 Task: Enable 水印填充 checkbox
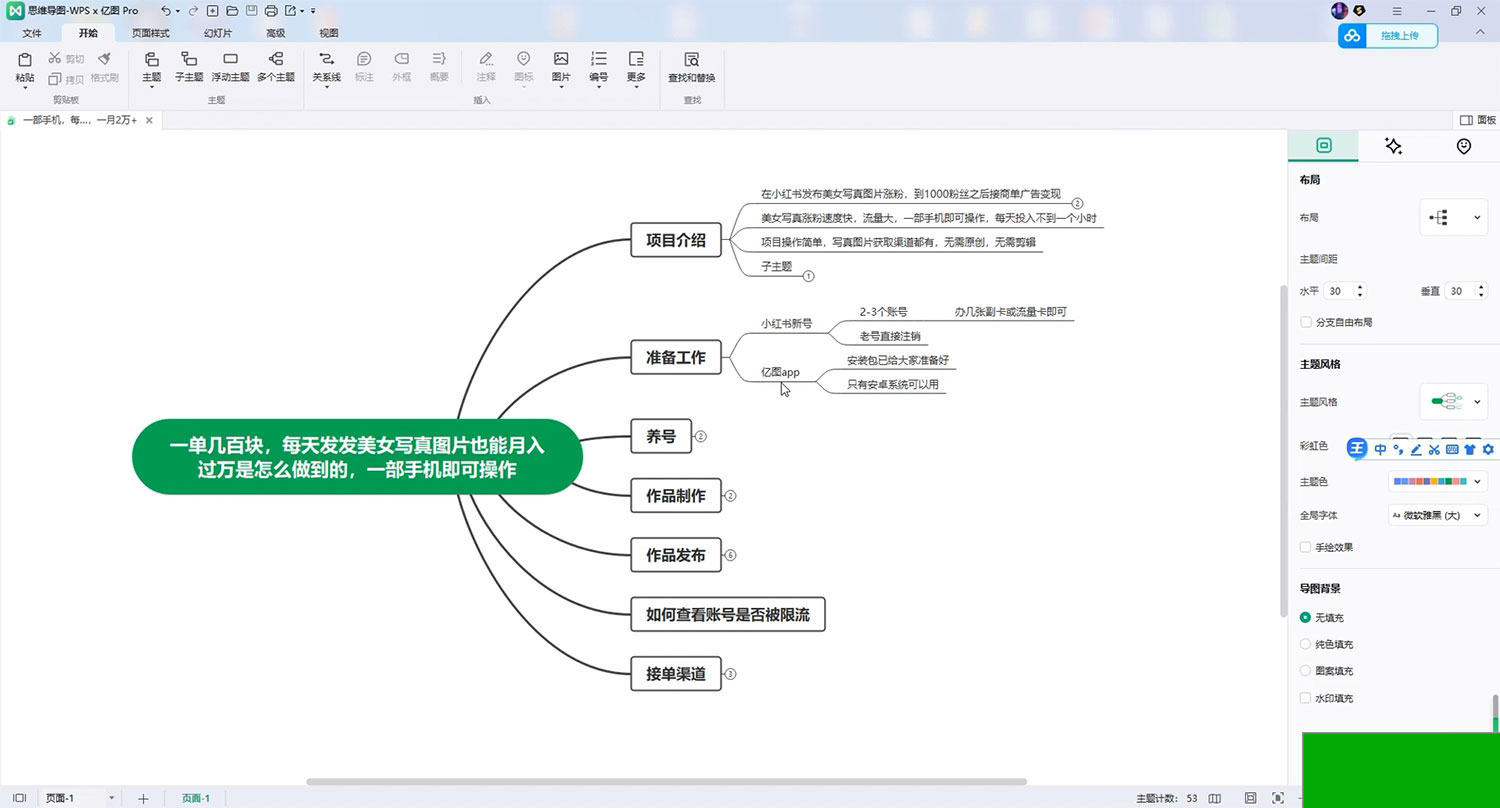pos(1305,698)
